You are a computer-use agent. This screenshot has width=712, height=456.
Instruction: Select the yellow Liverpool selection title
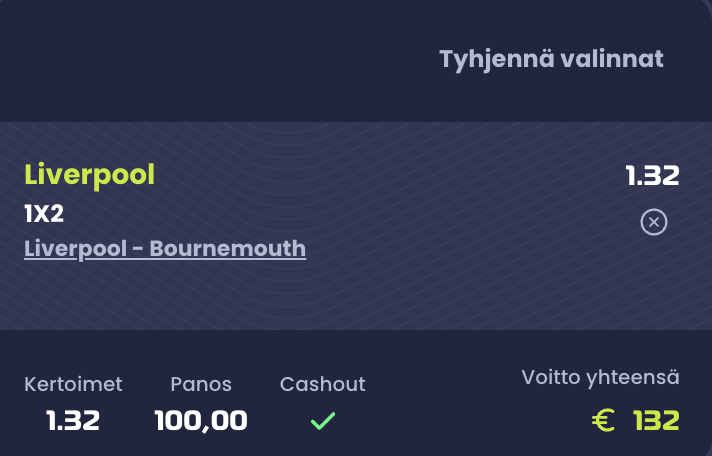pyautogui.click(x=89, y=175)
